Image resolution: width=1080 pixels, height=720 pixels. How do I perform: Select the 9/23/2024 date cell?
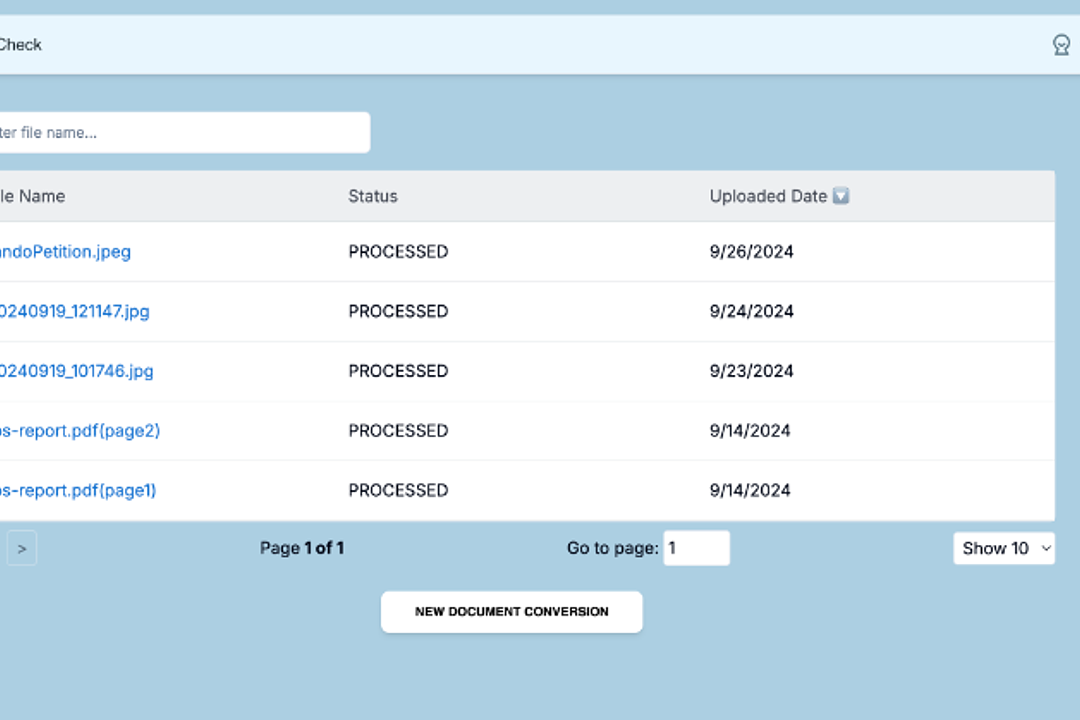point(751,371)
